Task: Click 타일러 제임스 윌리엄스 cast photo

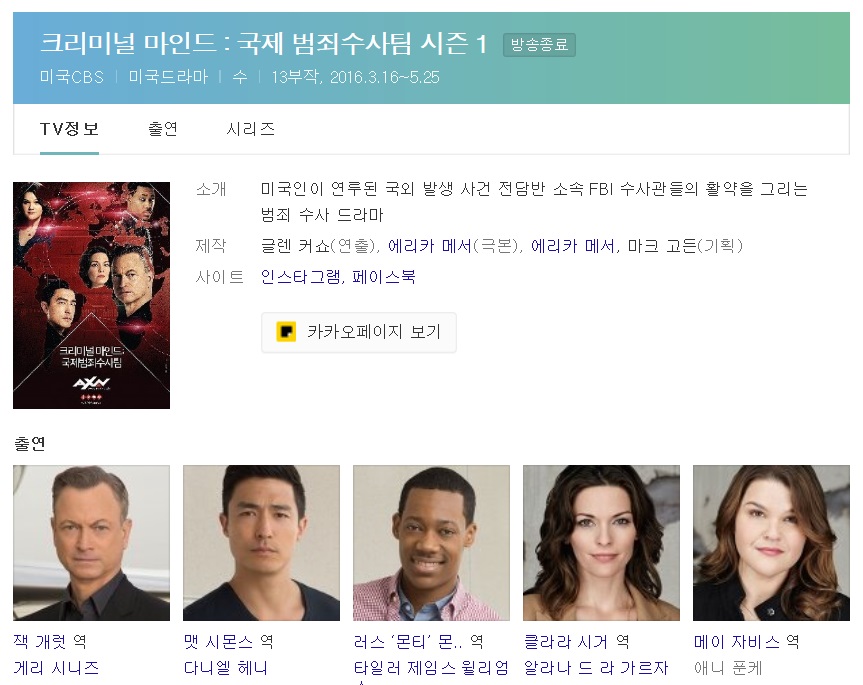Action: (x=432, y=543)
